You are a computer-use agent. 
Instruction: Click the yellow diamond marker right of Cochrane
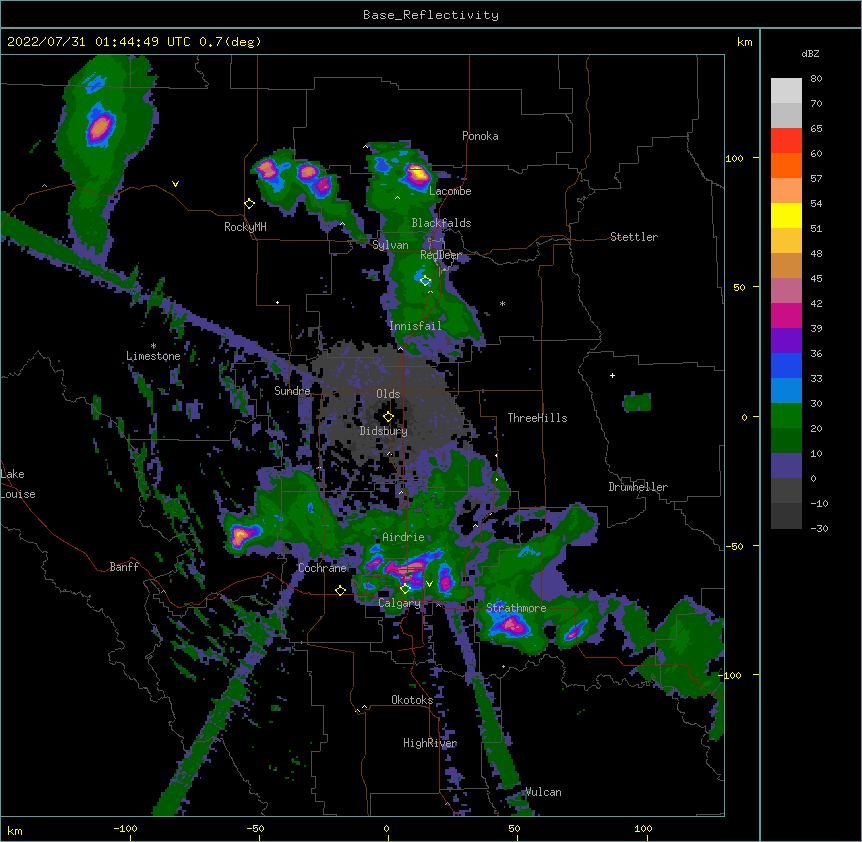click(340, 590)
